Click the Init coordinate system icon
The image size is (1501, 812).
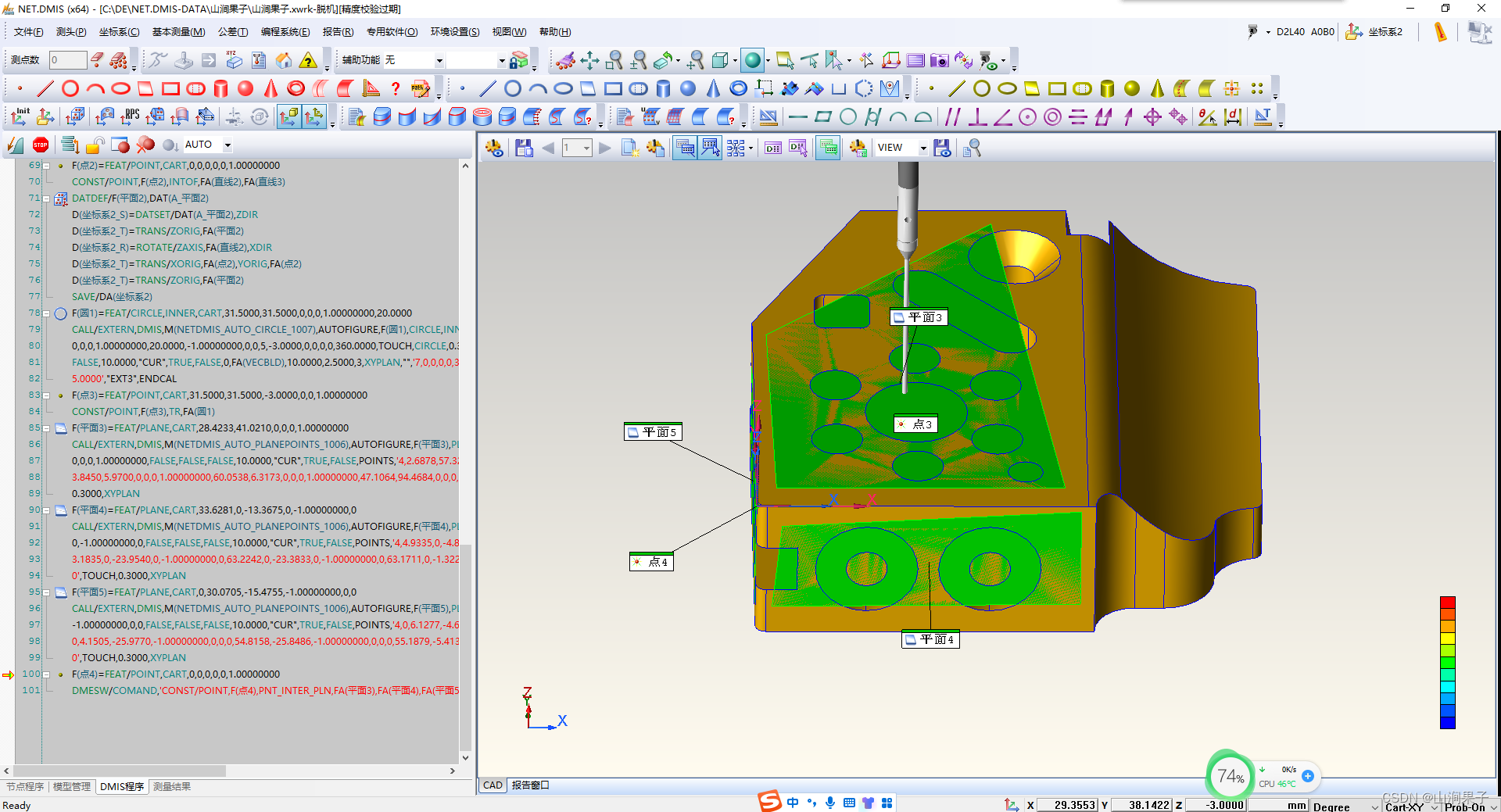[x=20, y=117]
